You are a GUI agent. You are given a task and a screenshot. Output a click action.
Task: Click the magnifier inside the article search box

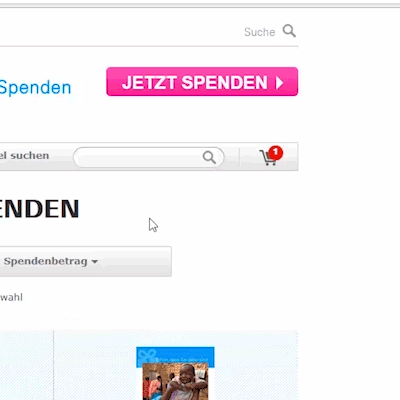click(x=209, y=157)
